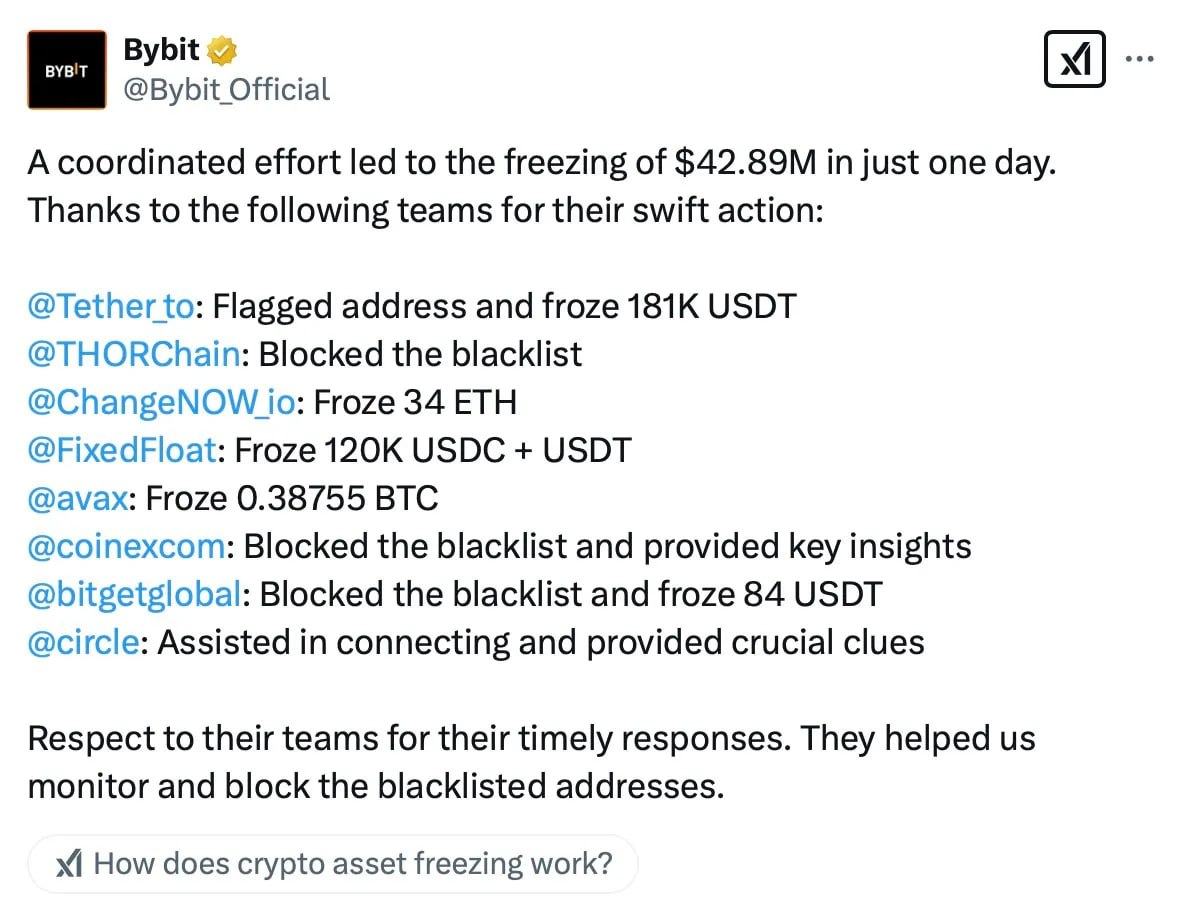Click the BYBIT logo inside the avatar
The height and width of the screenshot is (916, 1182).
click(66, 69)
